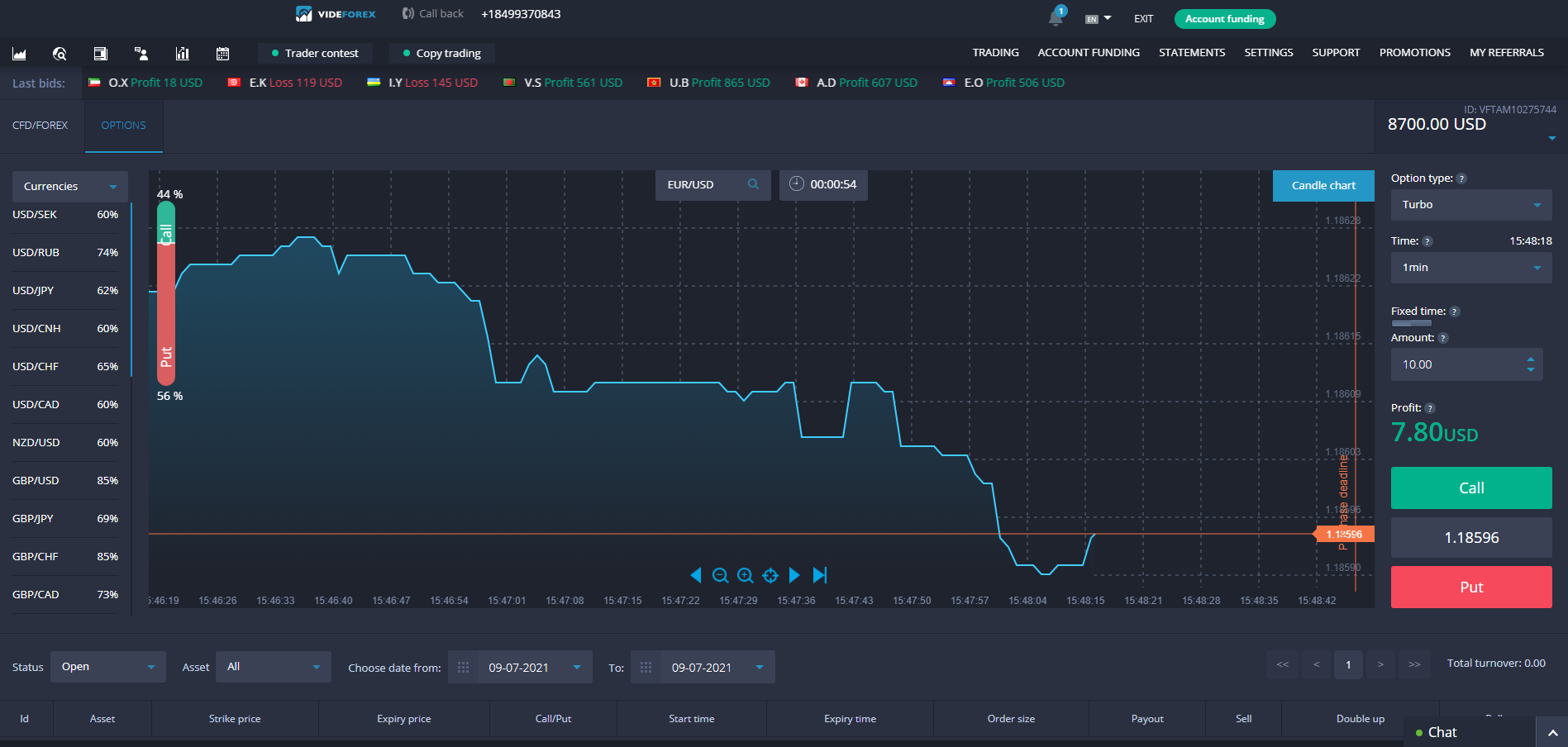Viewport: 1568px width, 747px height.
Task: Switch to the CFD/FOREX tab
Action: pyautogui.click(x=41, y=126)
